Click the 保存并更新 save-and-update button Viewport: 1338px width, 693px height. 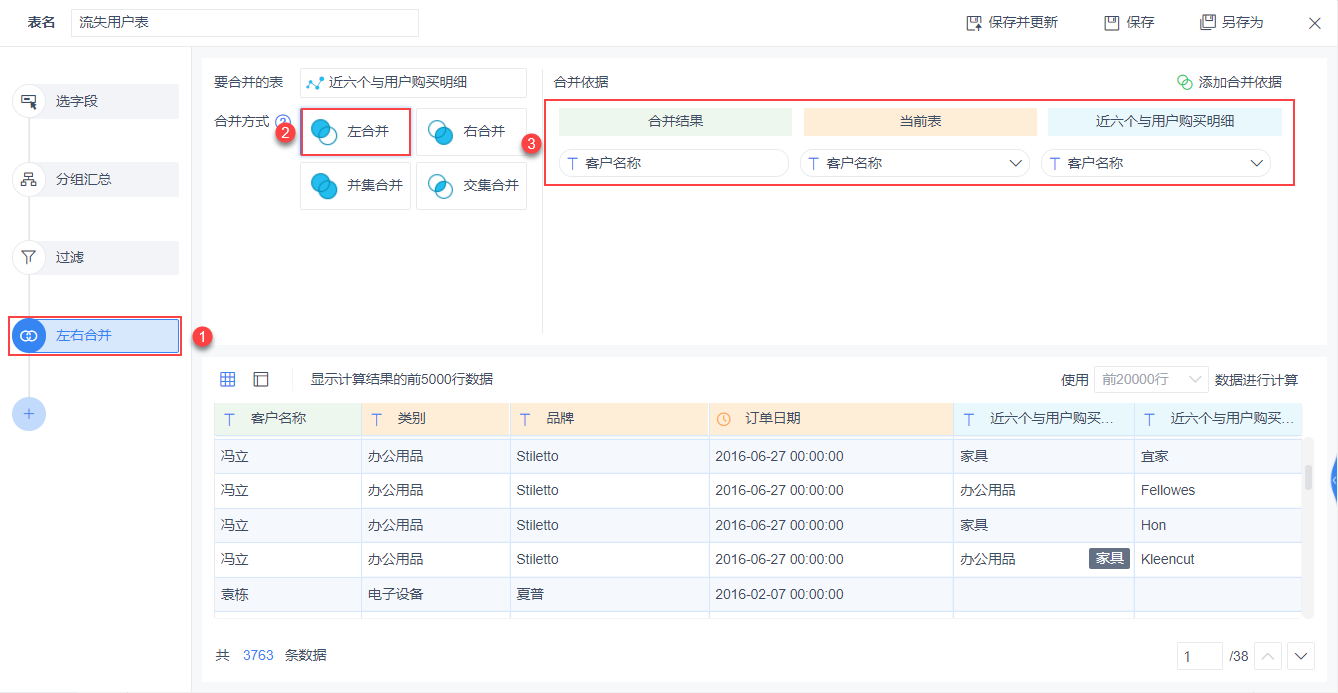tap(1011, 22)
